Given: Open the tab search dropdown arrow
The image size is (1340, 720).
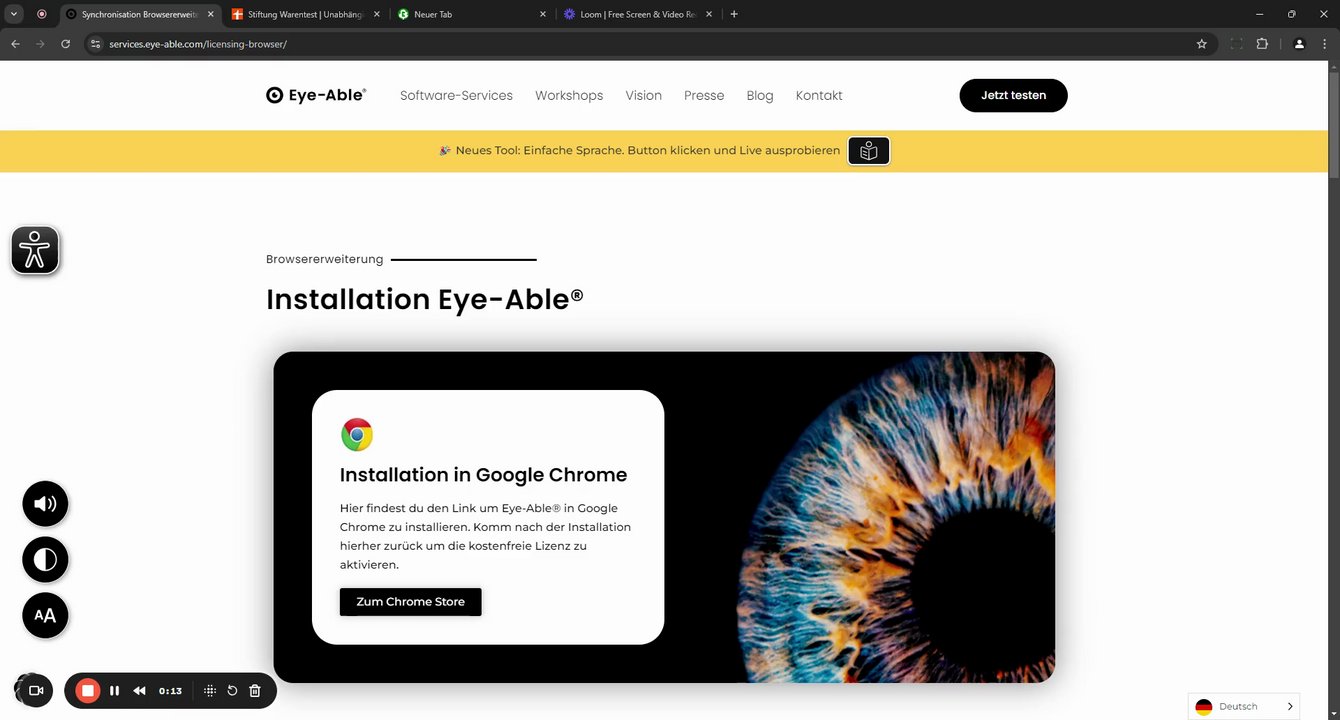Looking at the screenshot, I should point(14,15).
